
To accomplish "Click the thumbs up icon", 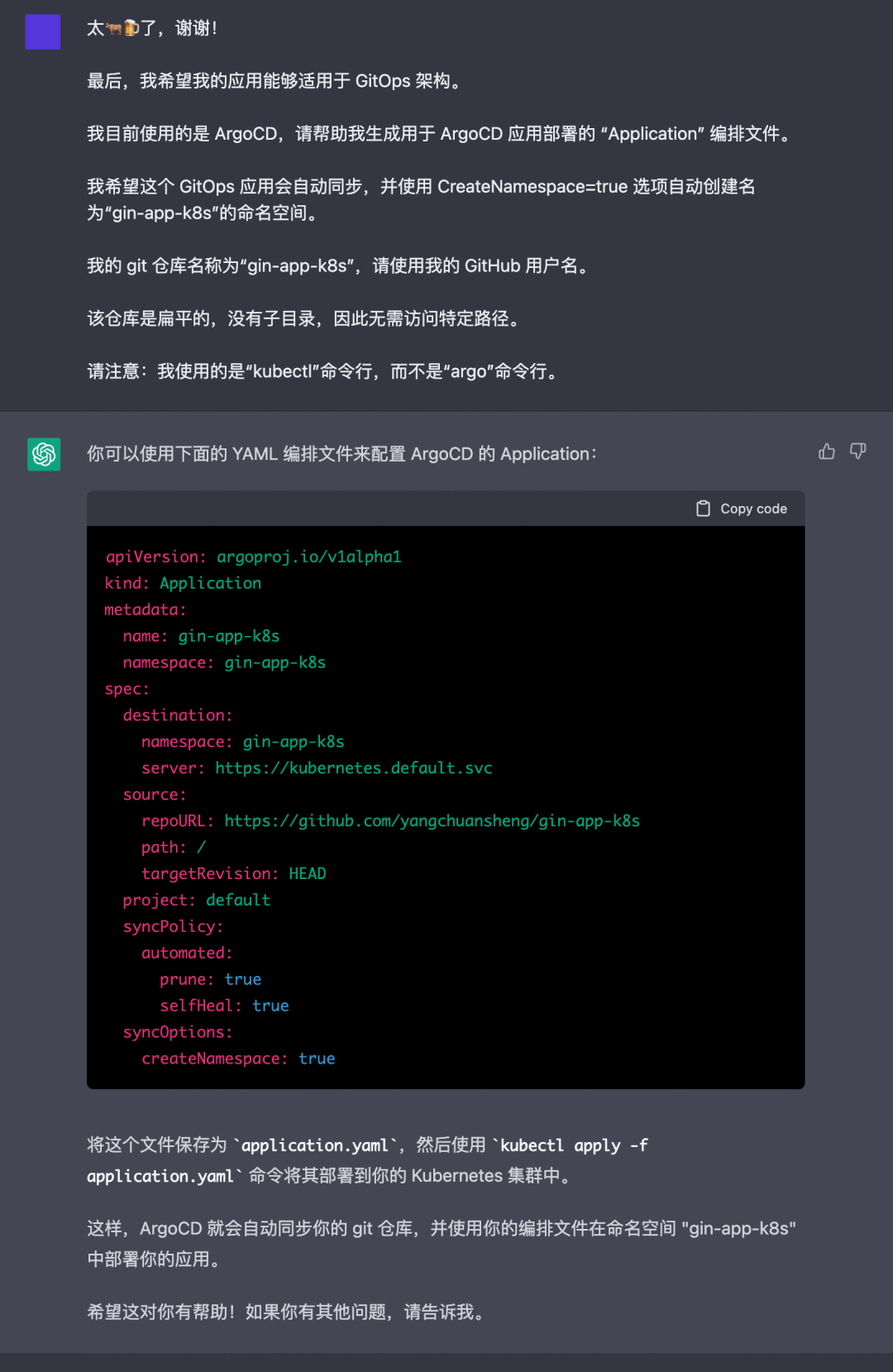I will [x=826, y=452].
